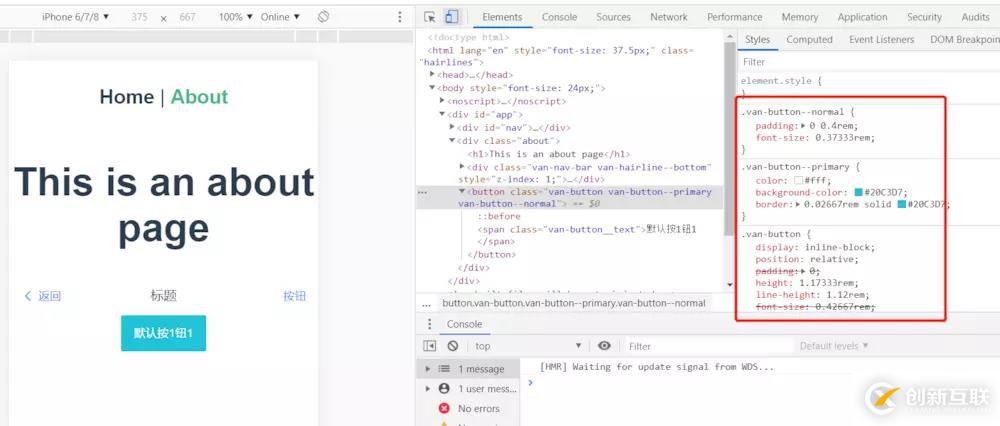The width and height of the screenshot is (1000, 426).
Task: Rotate the device viewport orientation
Action: coord(323,17)
